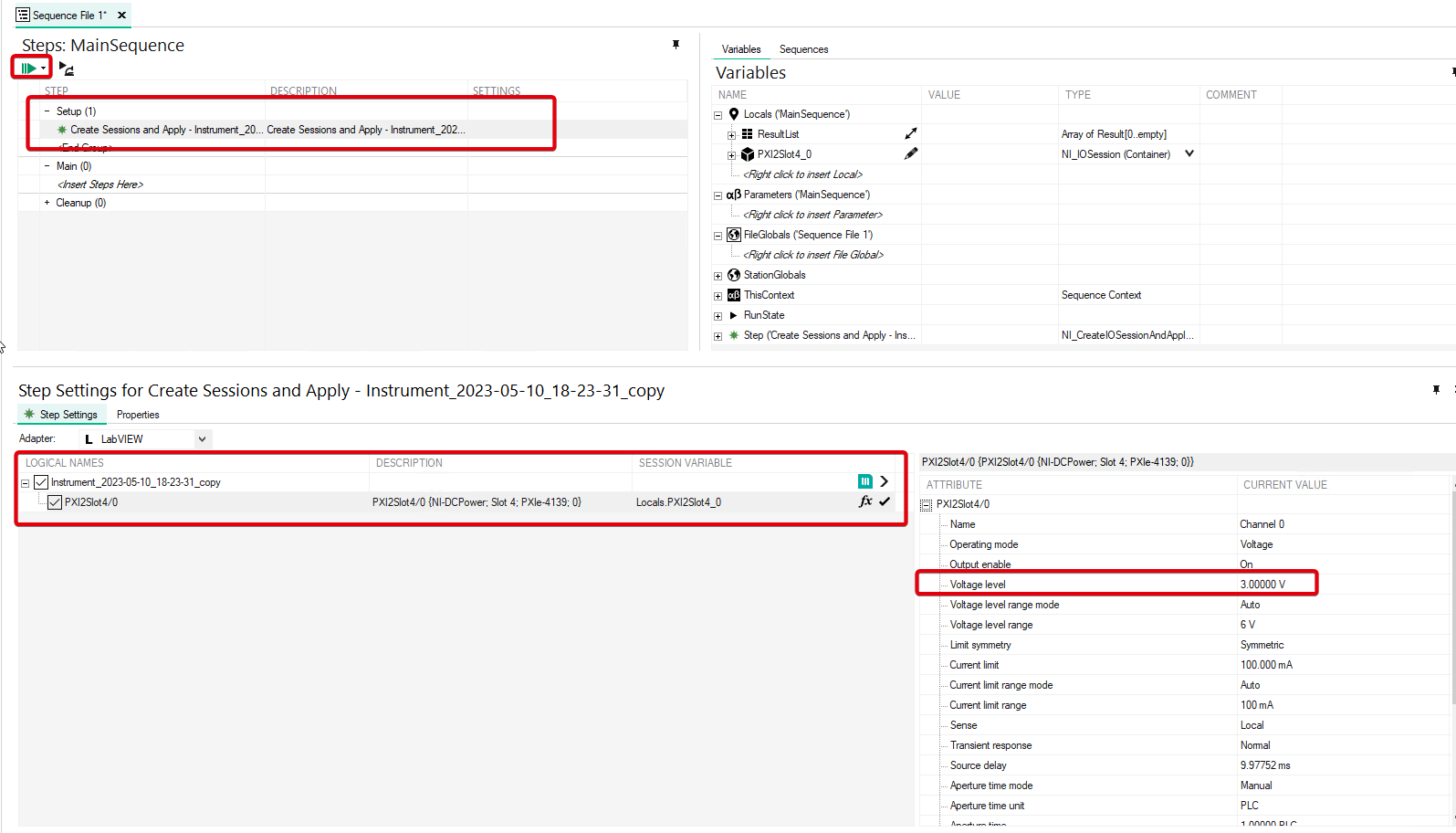Expand the PXI2Slot4_0 variable
Screen dimensions: 1456x833
coord(731,155)
